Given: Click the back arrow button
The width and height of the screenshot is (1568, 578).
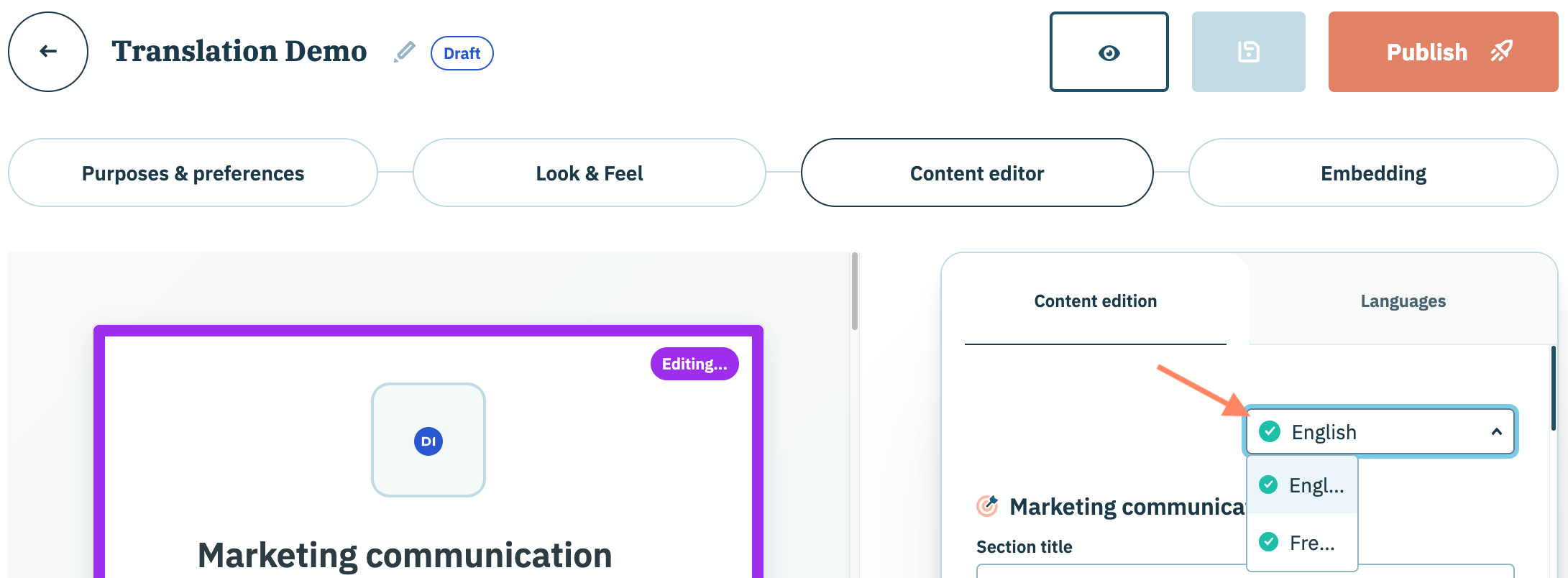Looking at the screenshot, I should tap(48, 52).
